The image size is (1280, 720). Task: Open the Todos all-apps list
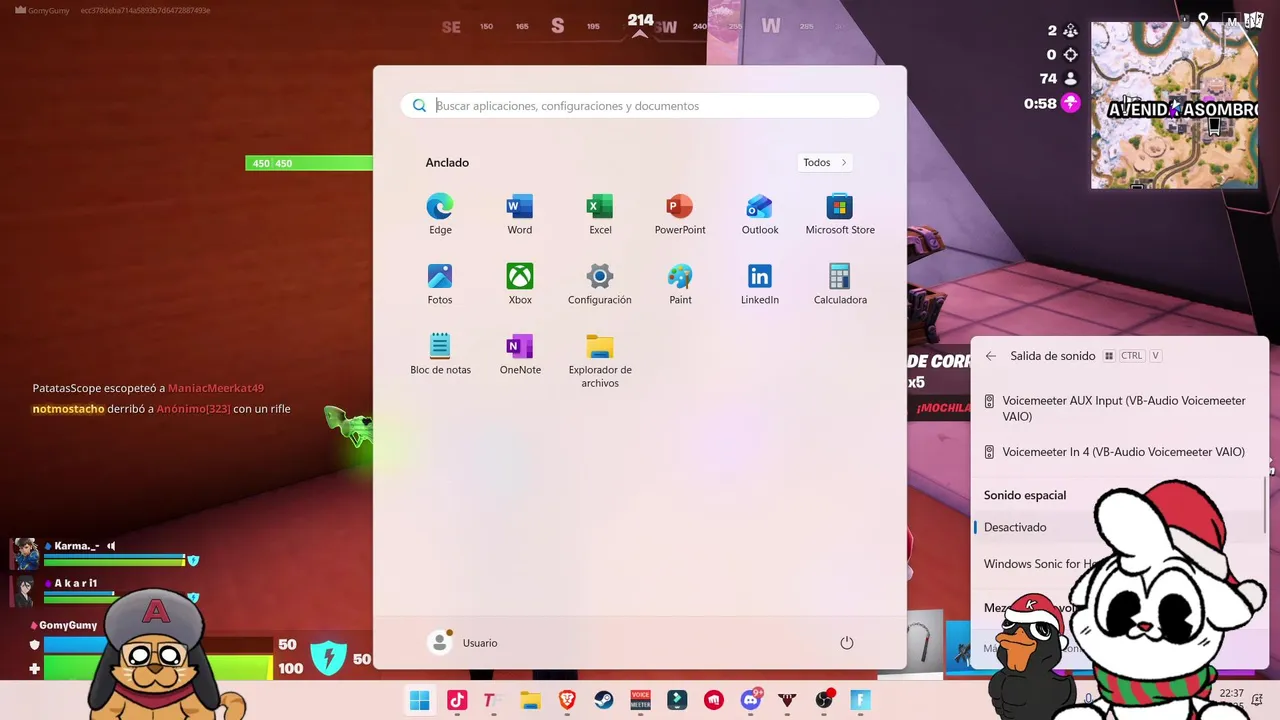point(825,162)
